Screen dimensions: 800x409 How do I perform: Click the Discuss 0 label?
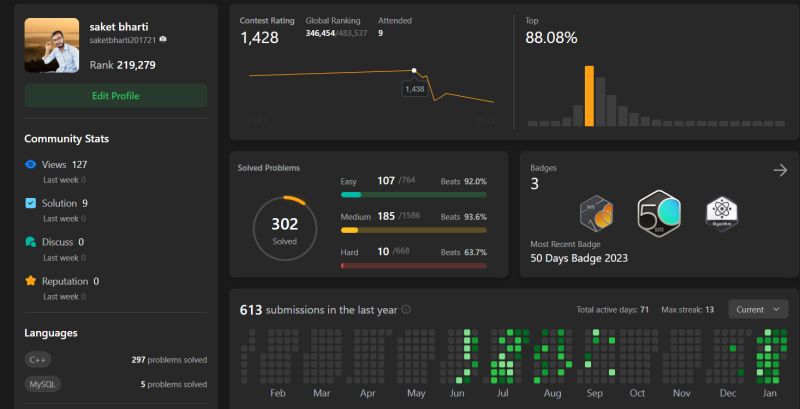tap(63, 242)
